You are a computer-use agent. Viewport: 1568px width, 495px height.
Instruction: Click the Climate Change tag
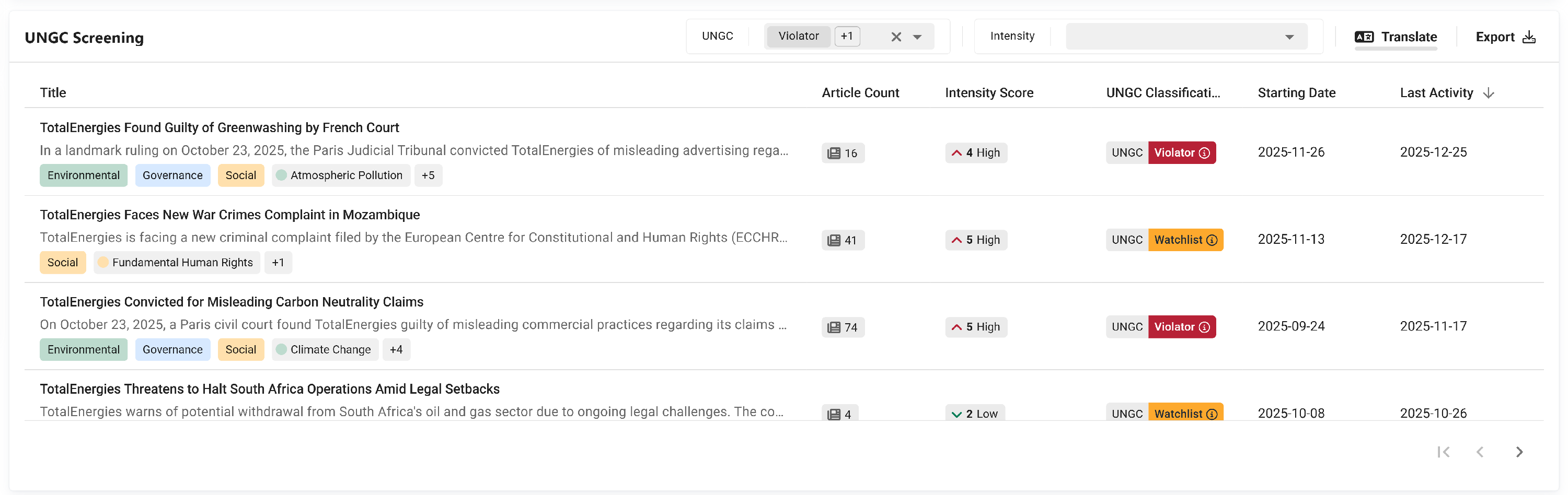325,349
